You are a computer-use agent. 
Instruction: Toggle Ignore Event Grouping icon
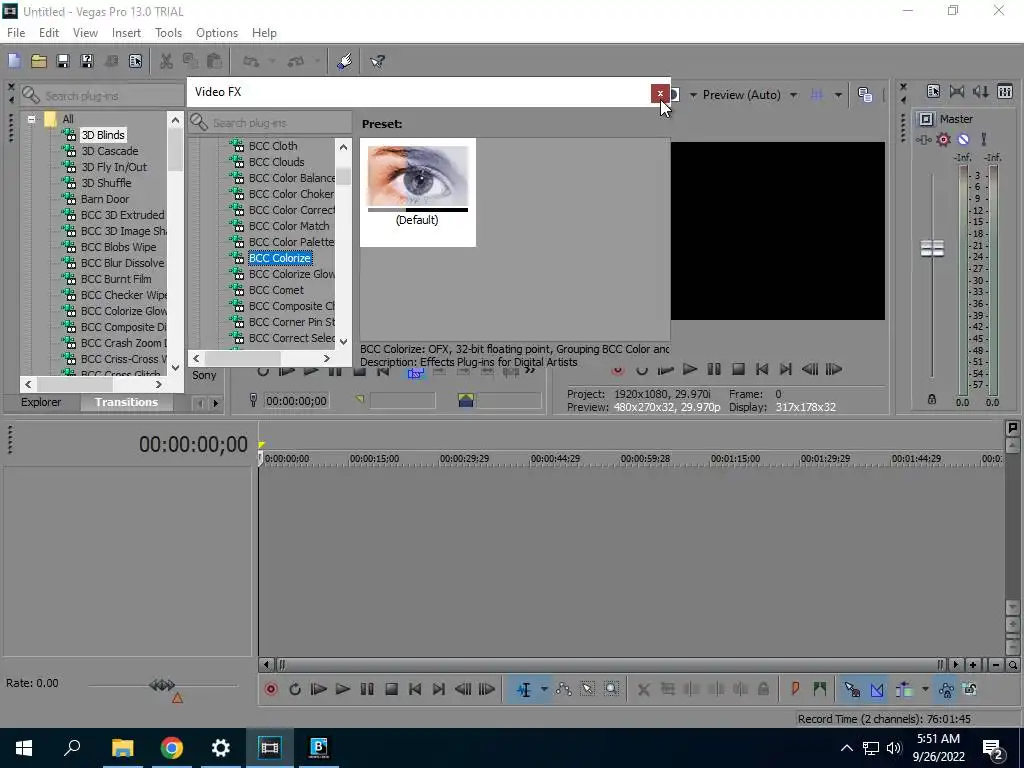[970, 689]
